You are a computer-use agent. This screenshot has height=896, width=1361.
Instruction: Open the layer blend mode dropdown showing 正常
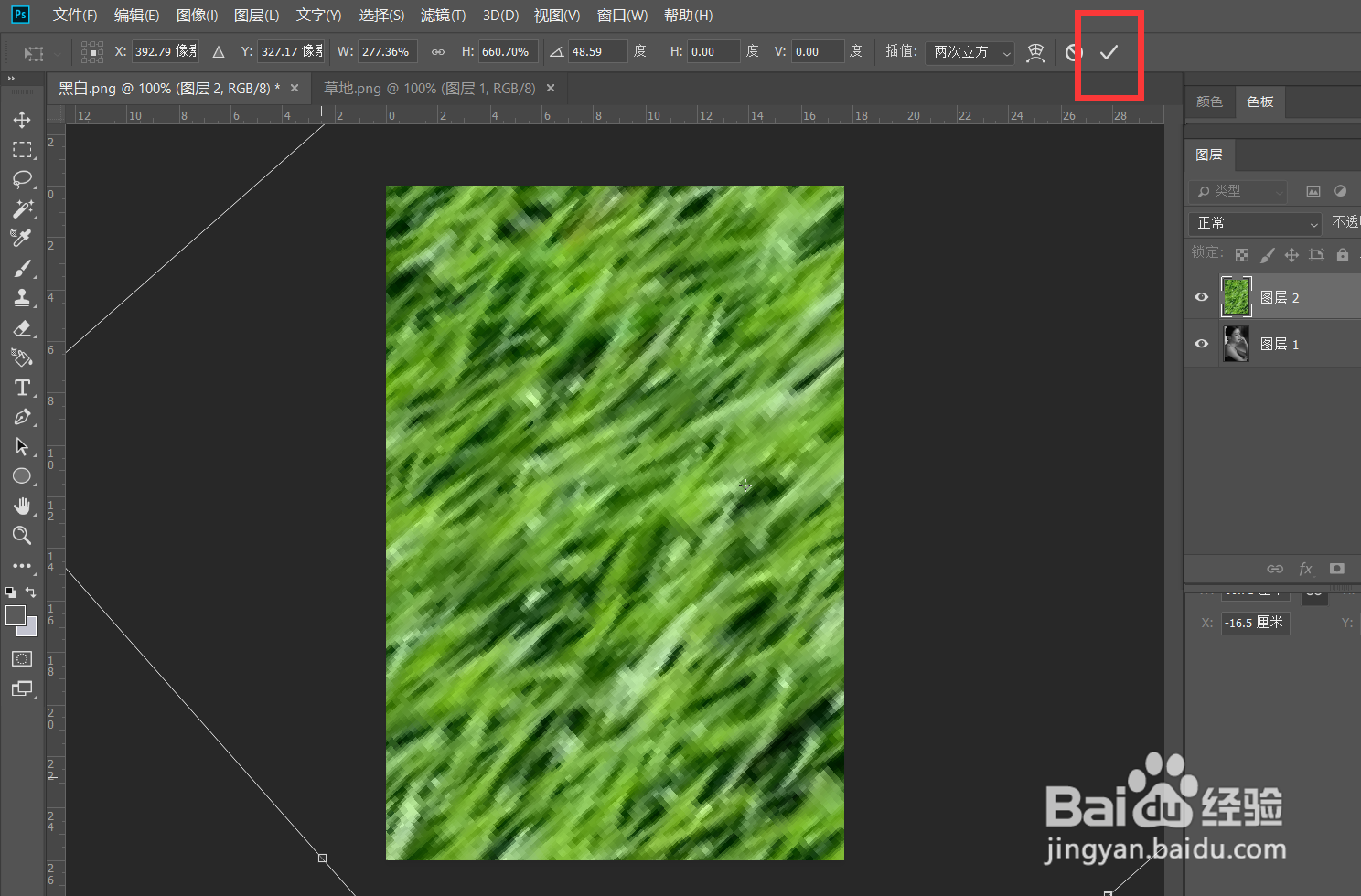pyautogui.click(x=1254, y=222)
